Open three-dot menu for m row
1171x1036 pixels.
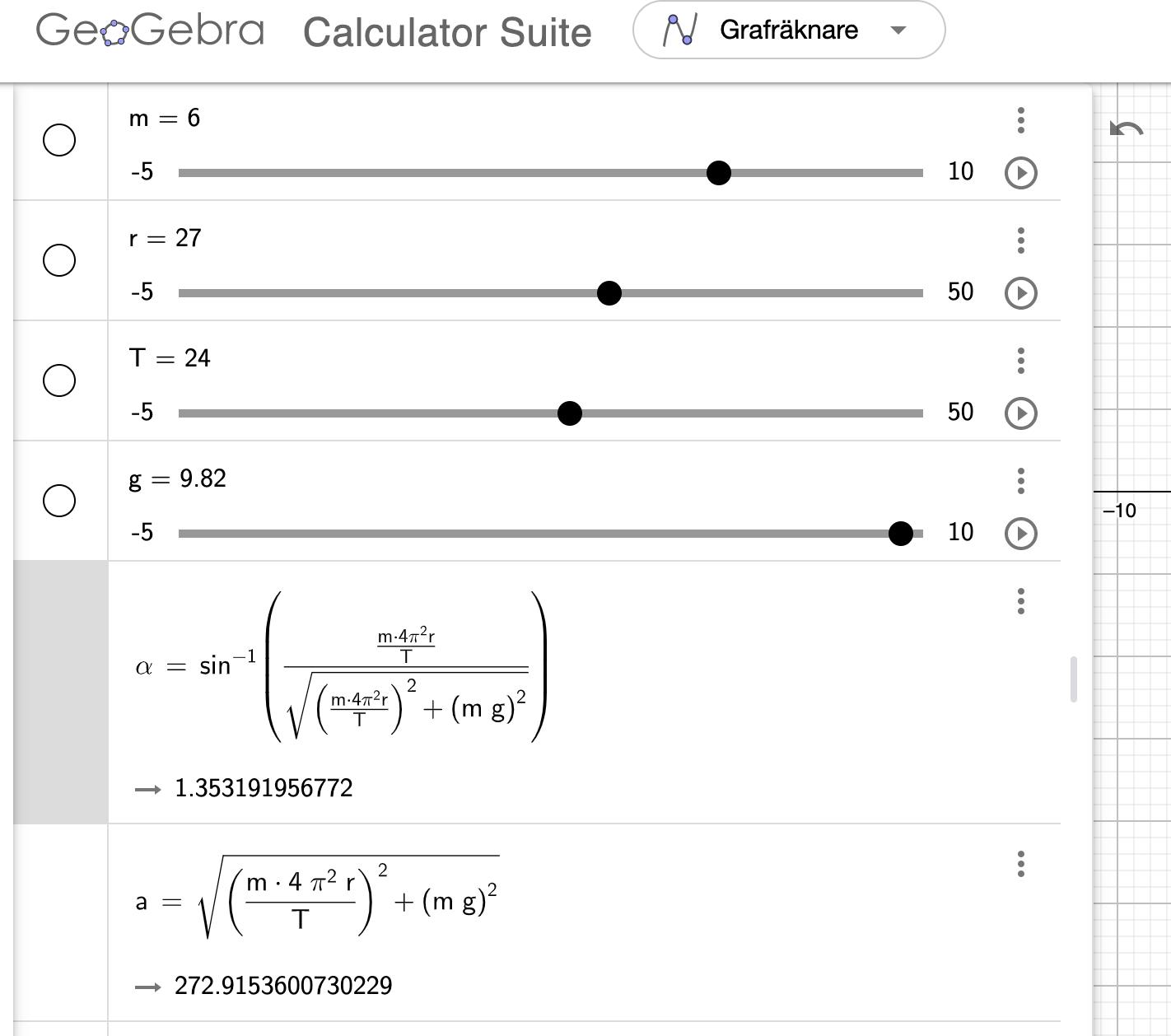1020,120
